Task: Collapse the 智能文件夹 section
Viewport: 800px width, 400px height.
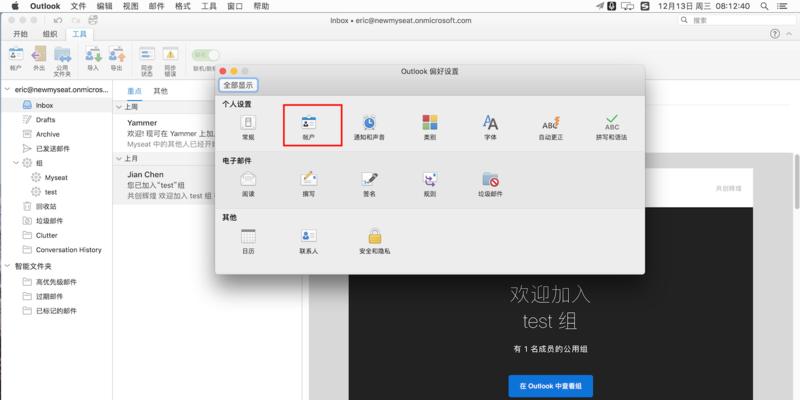Action: coord(7,266)
